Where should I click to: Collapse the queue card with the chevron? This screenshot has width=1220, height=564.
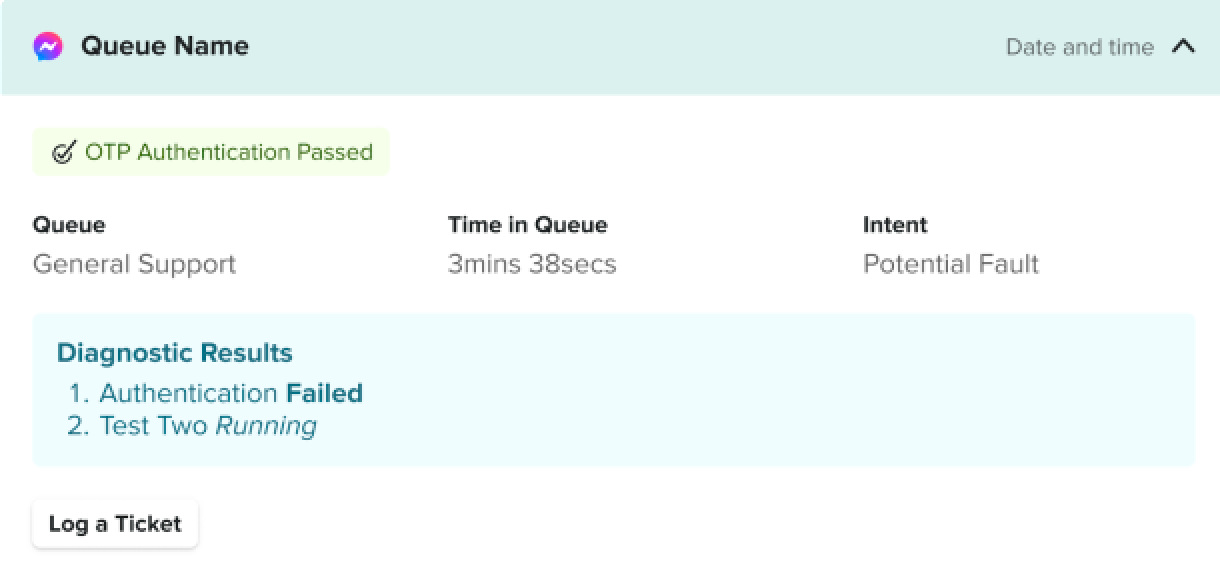(1183, 47)
